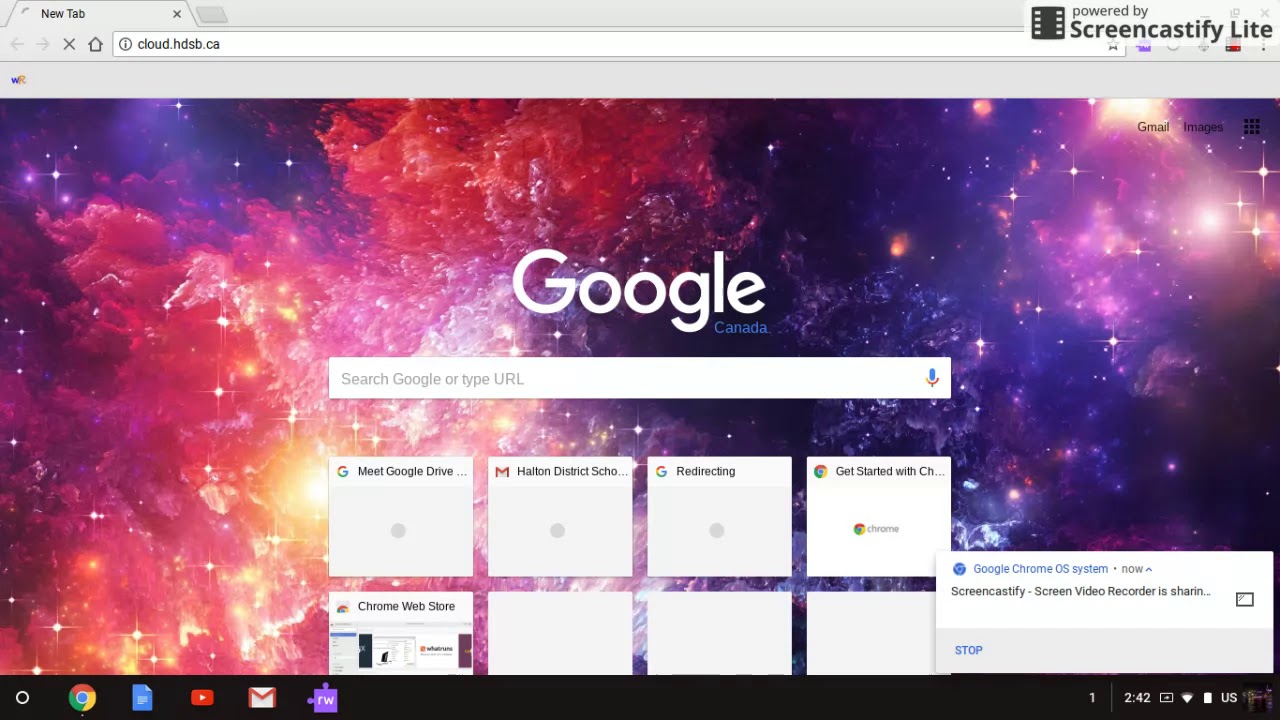Open a new tab with the tab button
Viewport: 1280px width, 720px height.
[x=211, y=15]
